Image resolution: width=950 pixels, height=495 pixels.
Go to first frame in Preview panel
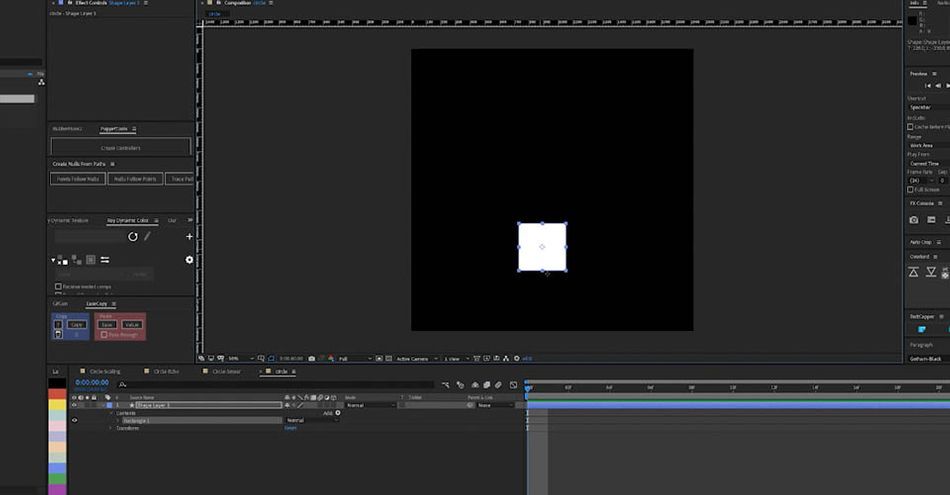(x=927, y=86)
